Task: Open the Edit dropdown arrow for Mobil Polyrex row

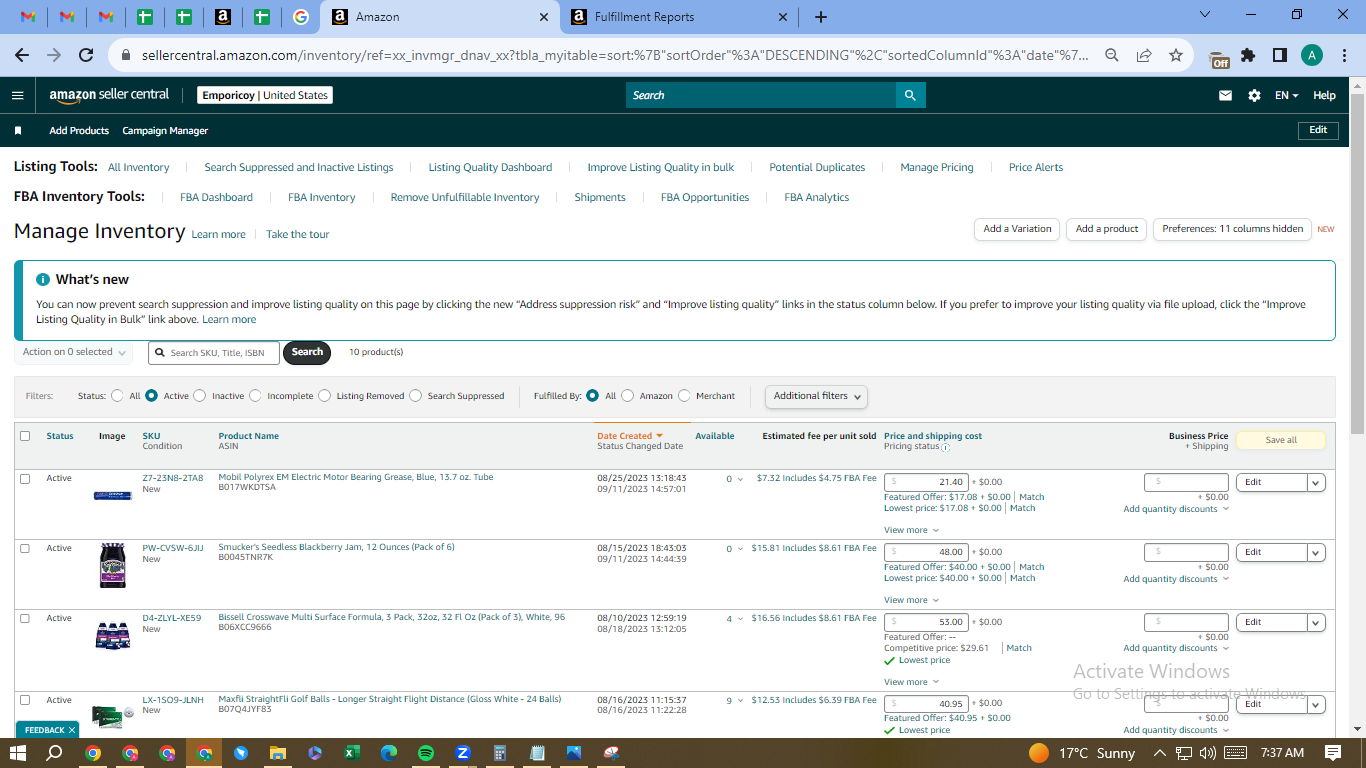Action: (1316, 482)
